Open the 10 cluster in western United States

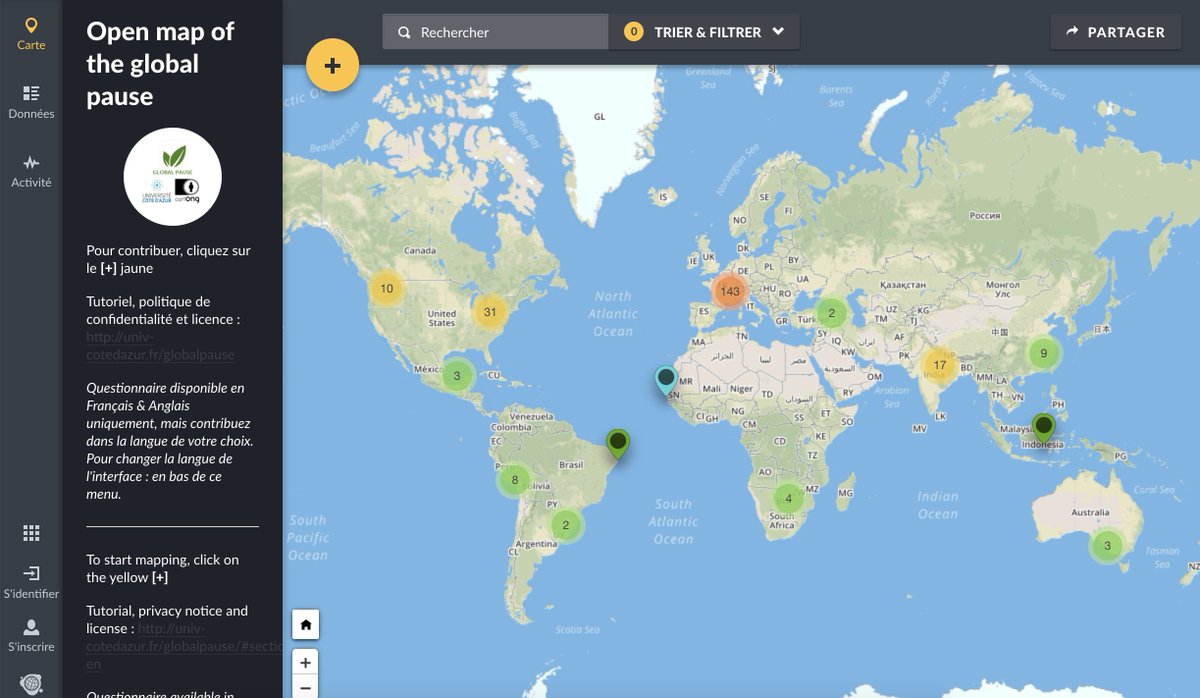(386, 289)
